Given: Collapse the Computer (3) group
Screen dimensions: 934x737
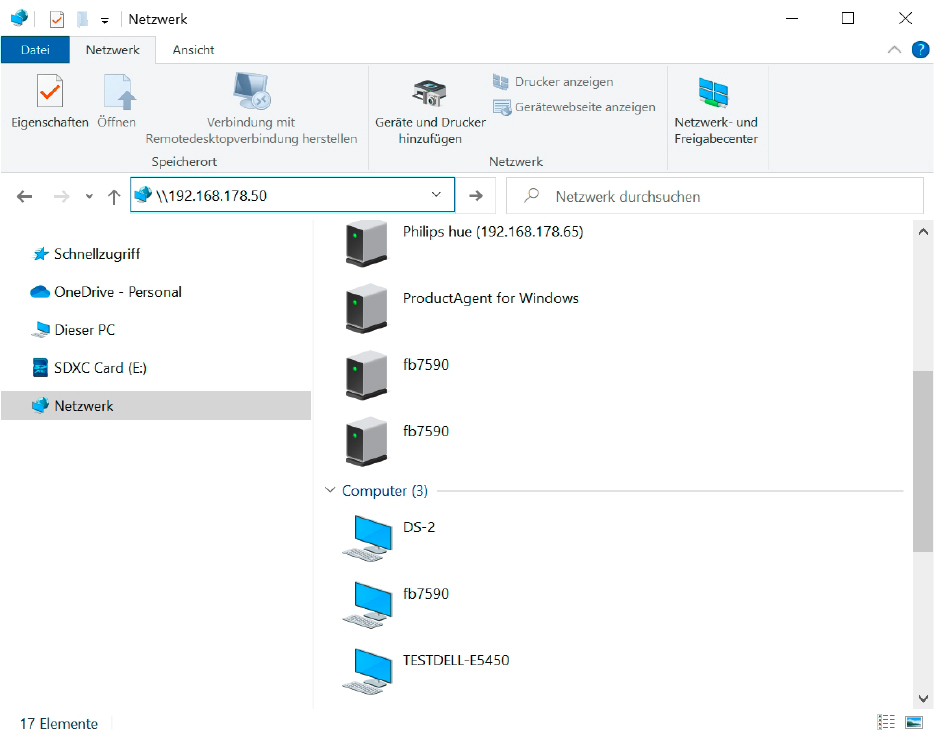Looking at the screenshot, I should tap(331, 490).
